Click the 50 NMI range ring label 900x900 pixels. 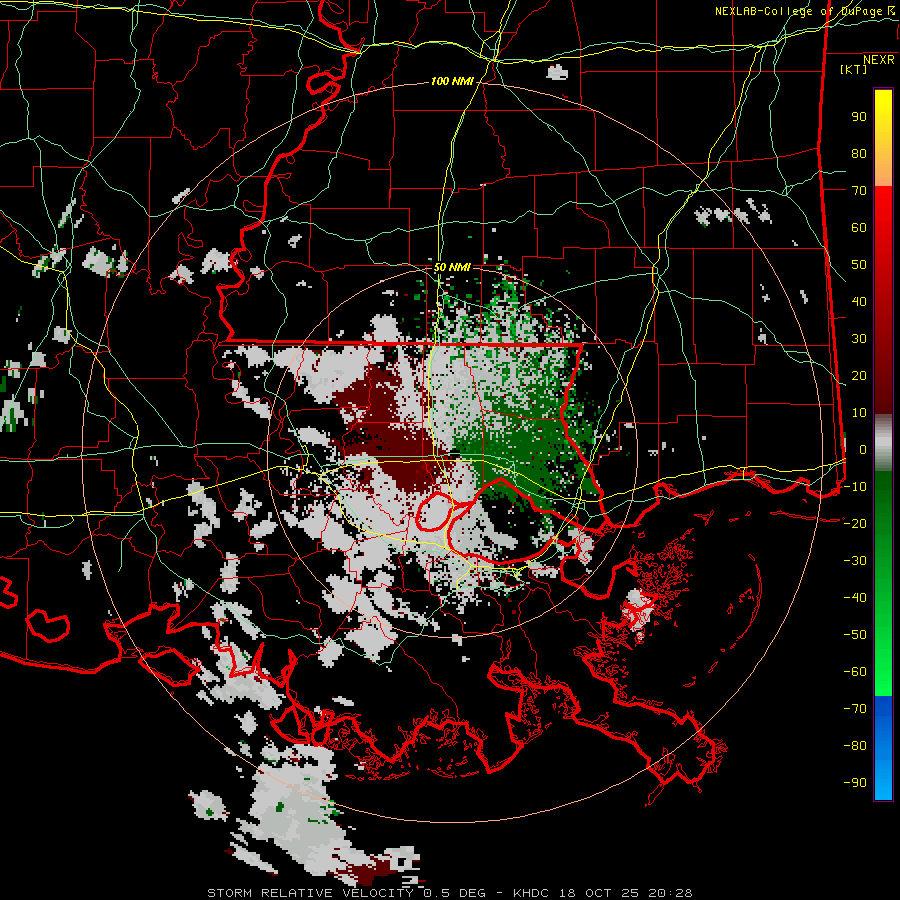pos(452,267)
